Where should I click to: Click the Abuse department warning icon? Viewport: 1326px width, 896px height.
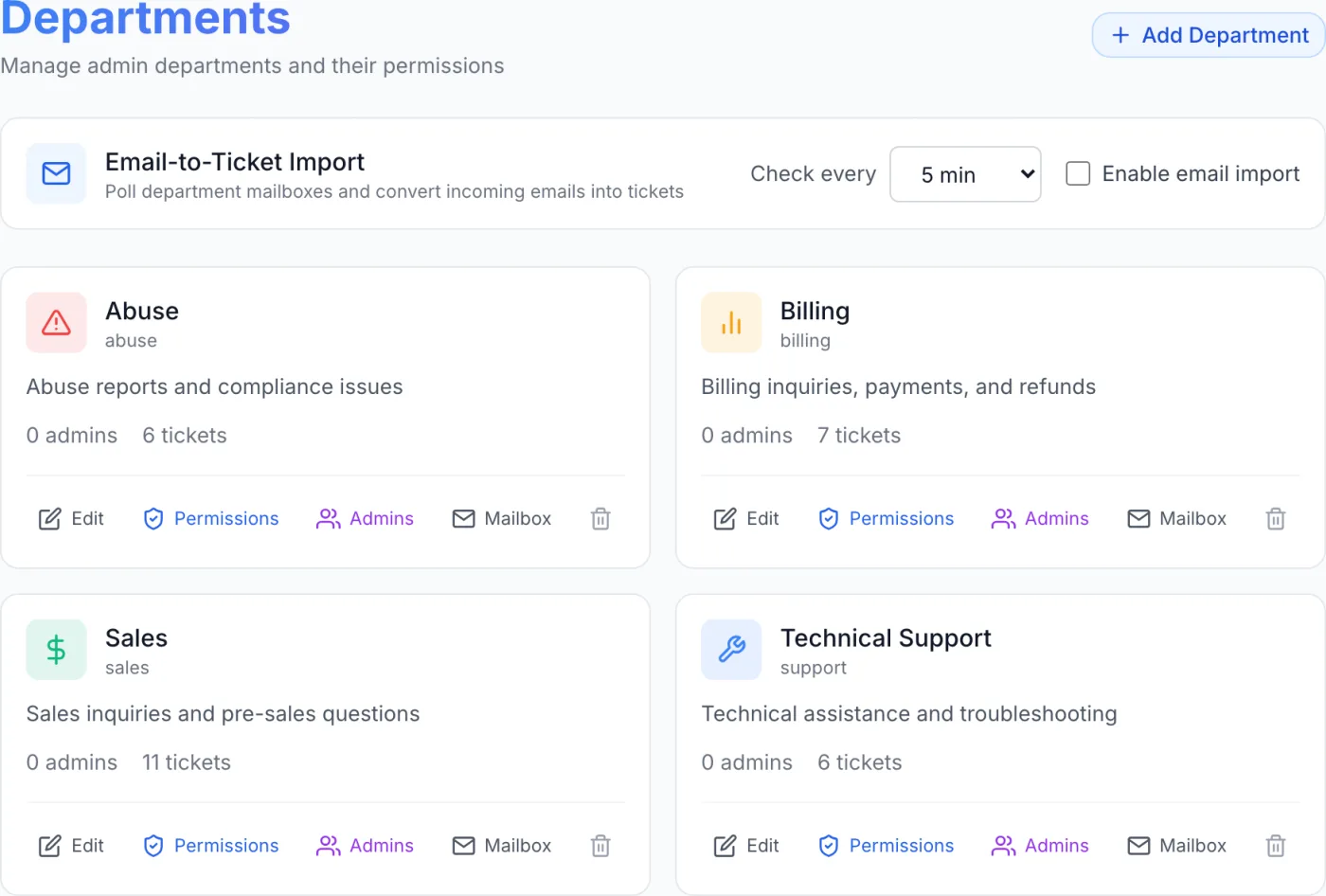[56, 322]
